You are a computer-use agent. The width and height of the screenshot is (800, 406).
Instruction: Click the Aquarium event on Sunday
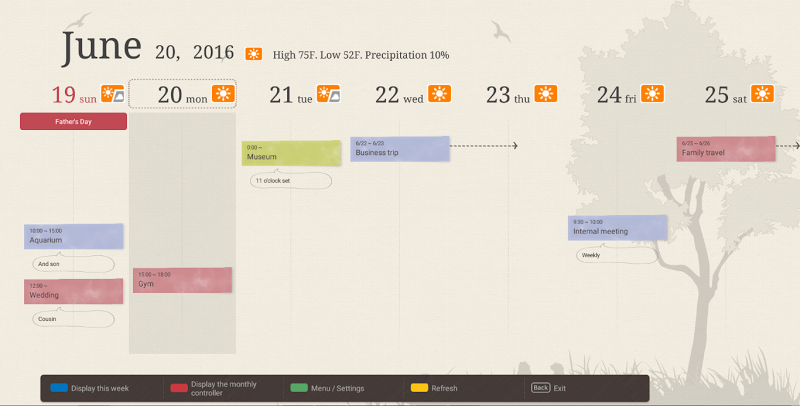pos(73,236)
